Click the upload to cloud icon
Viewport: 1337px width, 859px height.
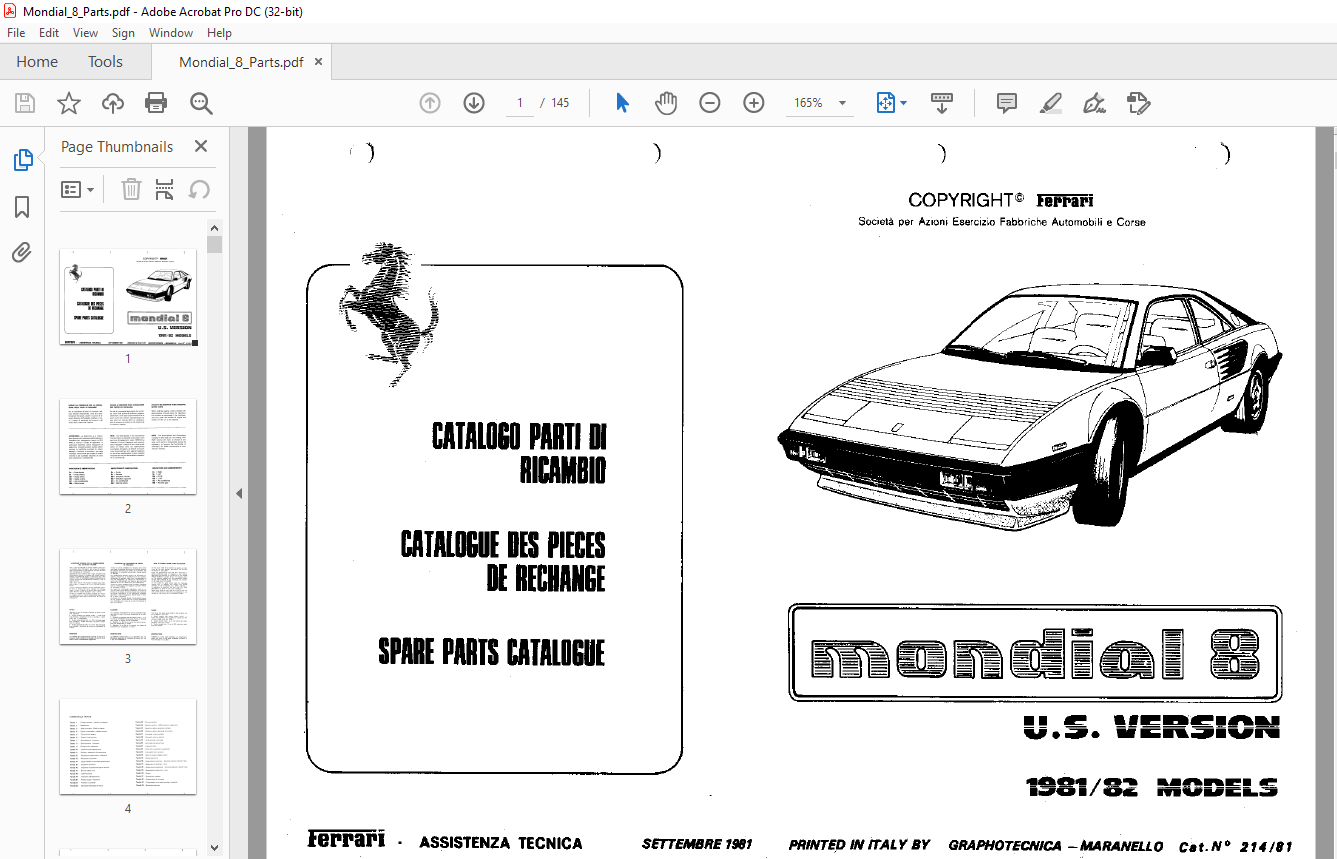113,103
